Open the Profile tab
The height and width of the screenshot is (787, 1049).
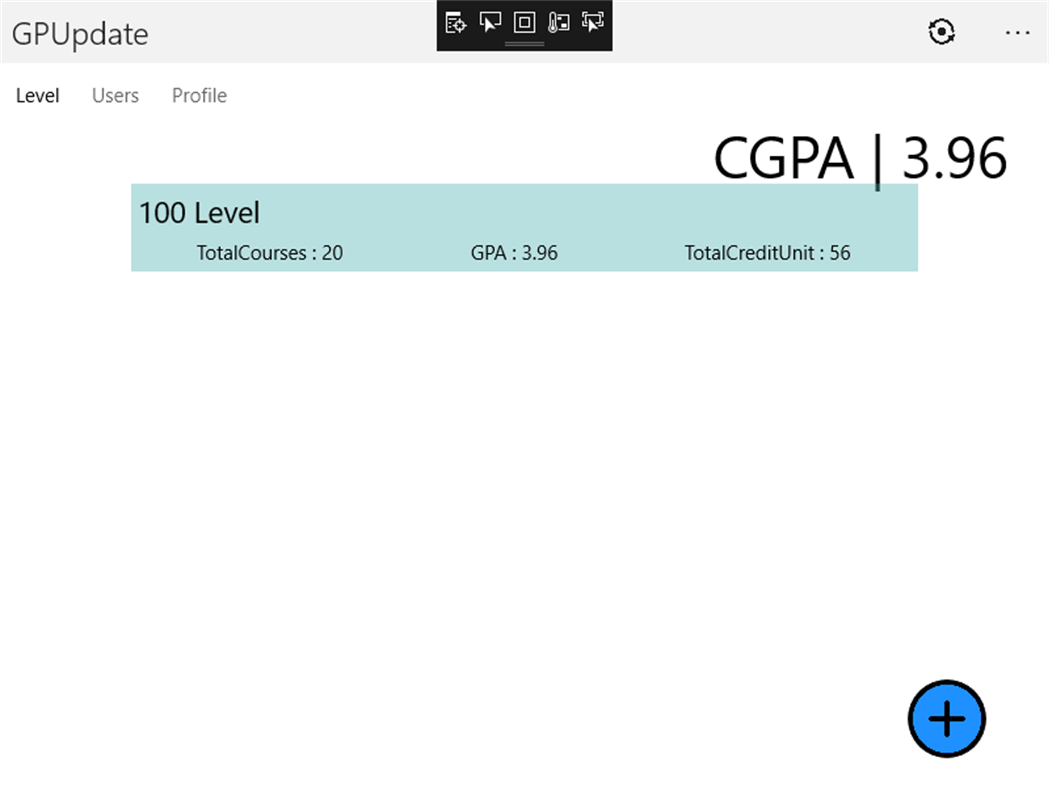click(x=198, y=95)
